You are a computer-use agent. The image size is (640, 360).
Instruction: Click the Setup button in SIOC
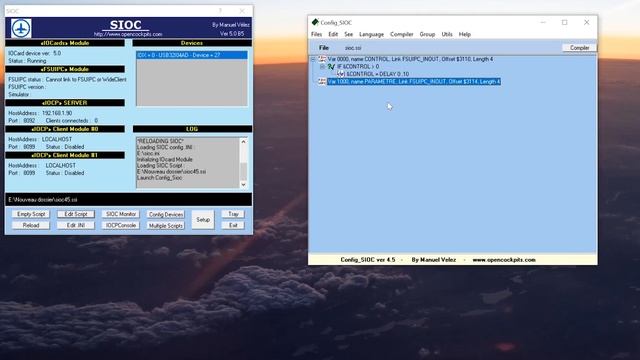point(203,220)
